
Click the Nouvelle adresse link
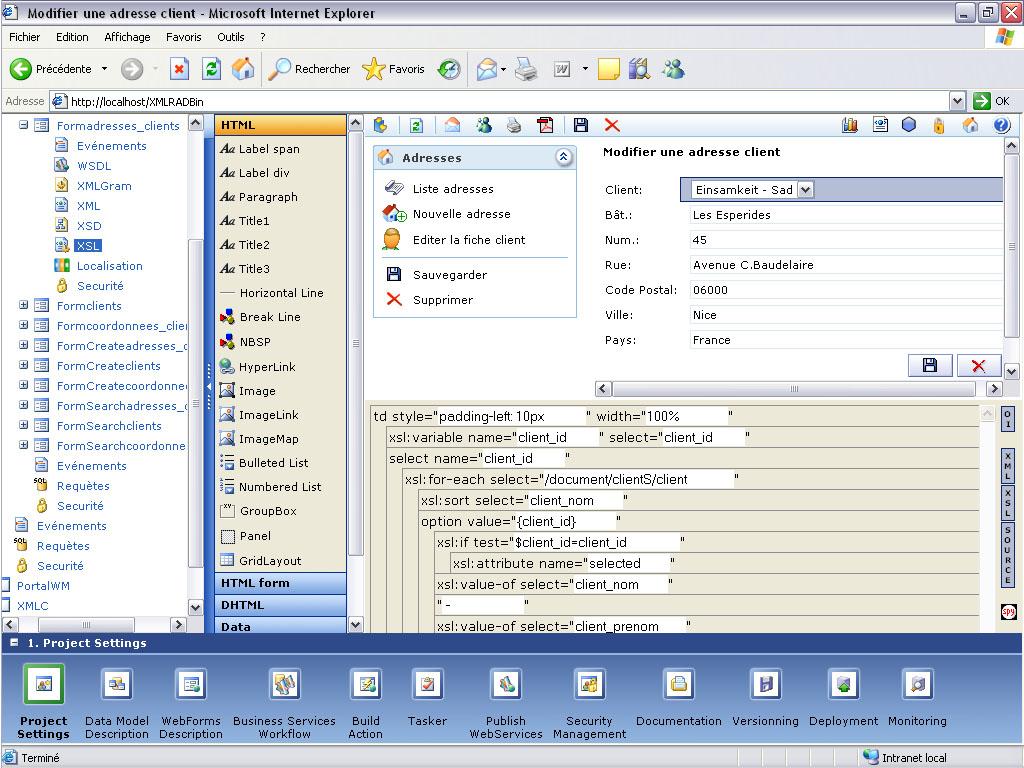[461, 214]
